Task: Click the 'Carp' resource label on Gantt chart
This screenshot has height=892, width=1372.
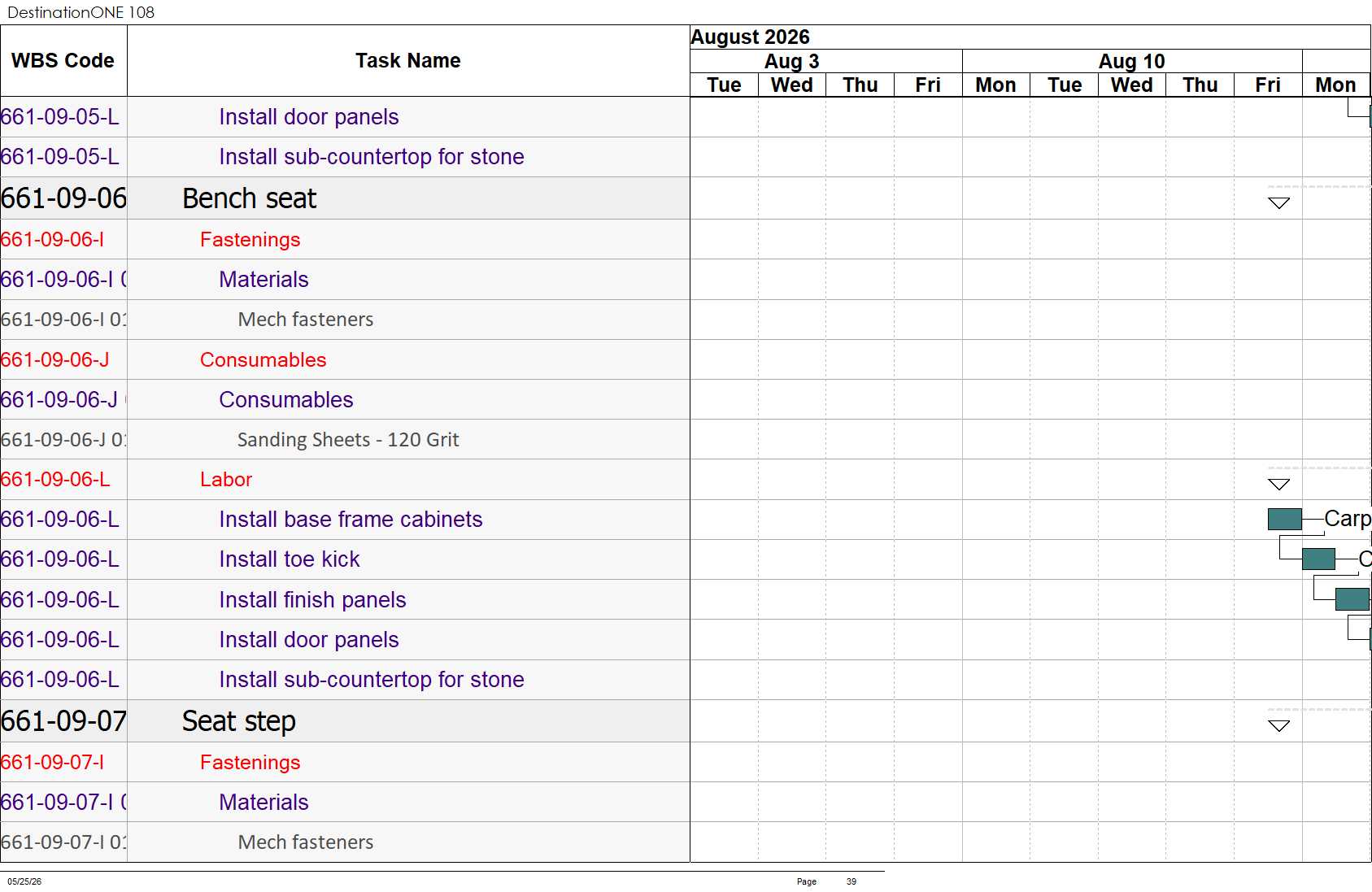Action: [x=1348, y=518]
